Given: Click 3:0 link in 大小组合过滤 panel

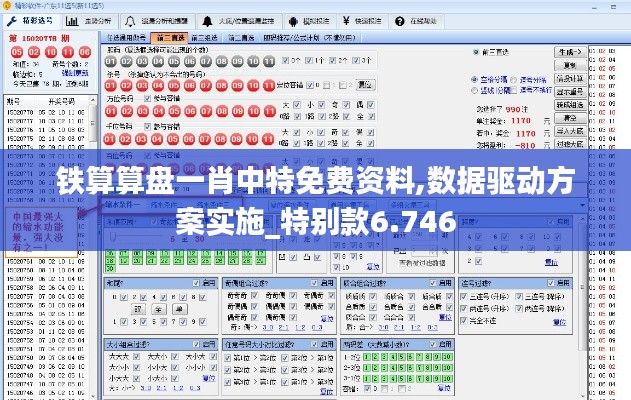Looking at the screenshot, I should (x=146, y=388).
